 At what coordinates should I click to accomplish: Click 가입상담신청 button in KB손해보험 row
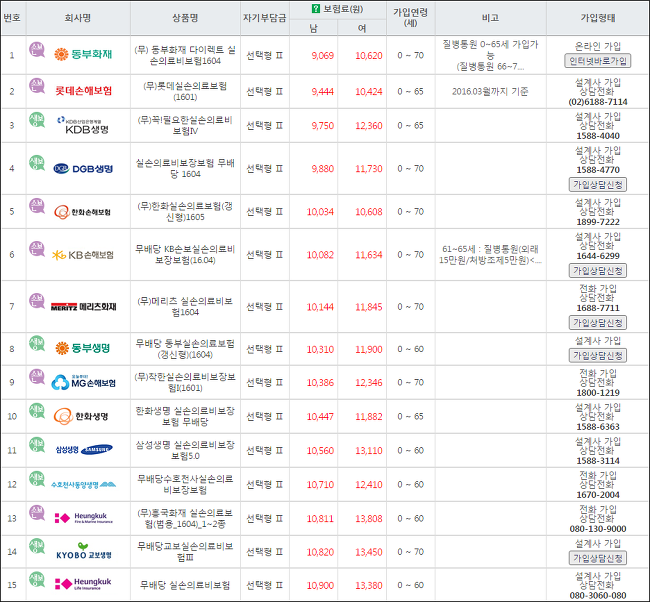coord(597,271)
